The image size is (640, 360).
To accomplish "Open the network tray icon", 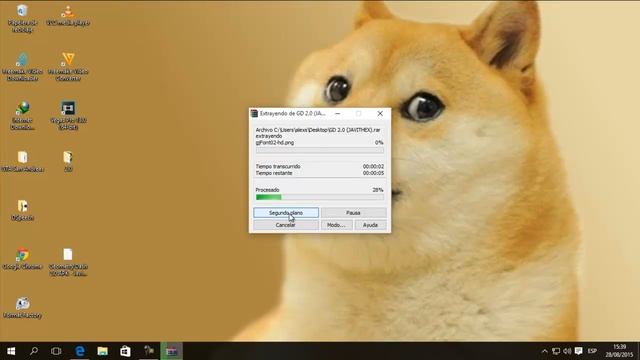I will point(556,351).
